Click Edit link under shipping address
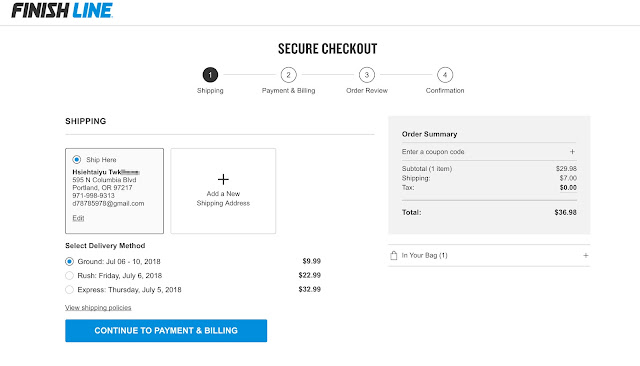The image size is (640, 366). tap(78, 218)
